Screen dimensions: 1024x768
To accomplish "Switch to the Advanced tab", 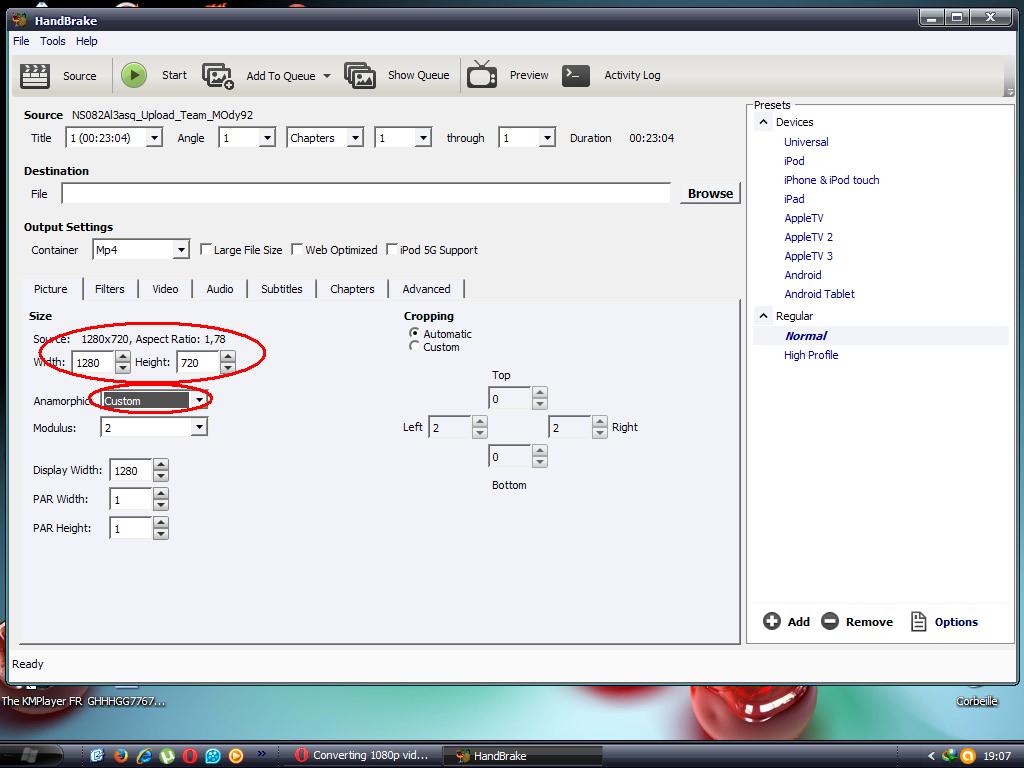I will (426, 289).
